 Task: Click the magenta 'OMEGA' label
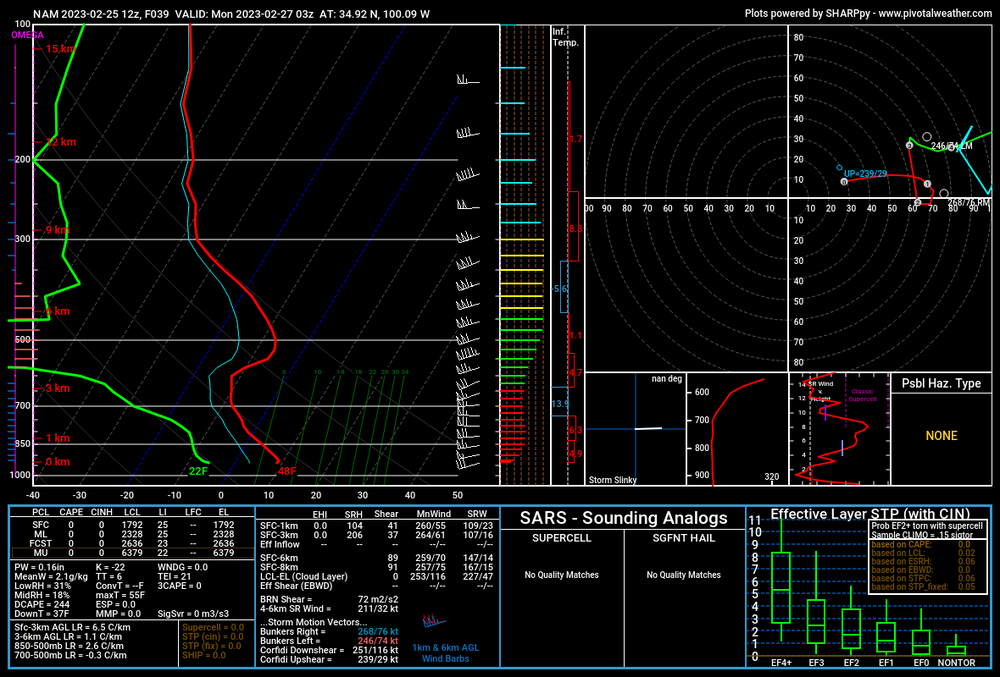click(x=27, y=35)
